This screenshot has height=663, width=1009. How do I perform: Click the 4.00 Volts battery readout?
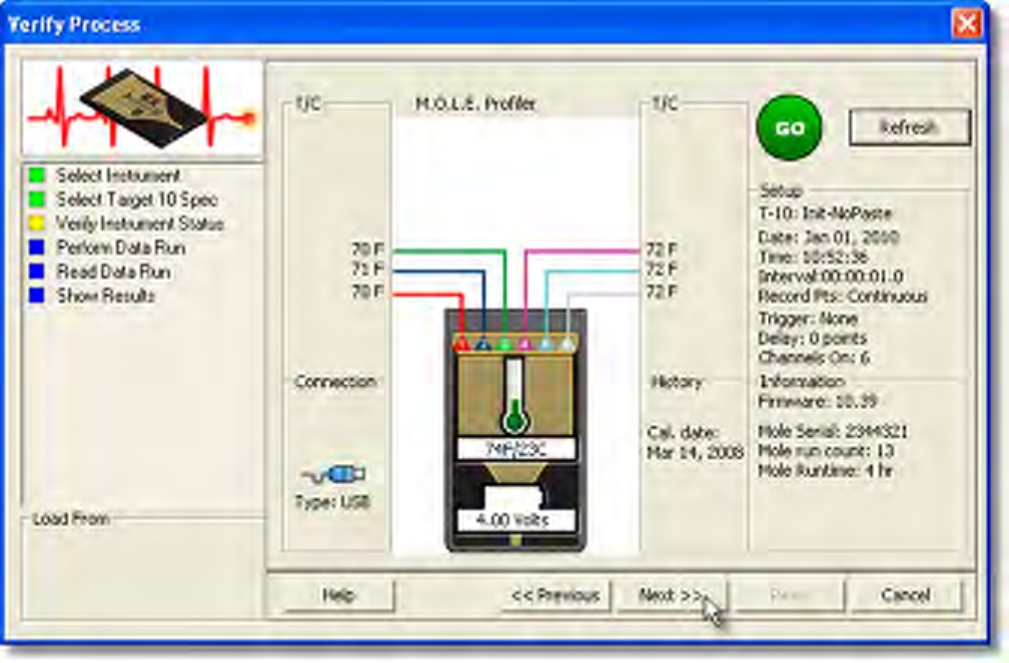(x=516, y=520)
